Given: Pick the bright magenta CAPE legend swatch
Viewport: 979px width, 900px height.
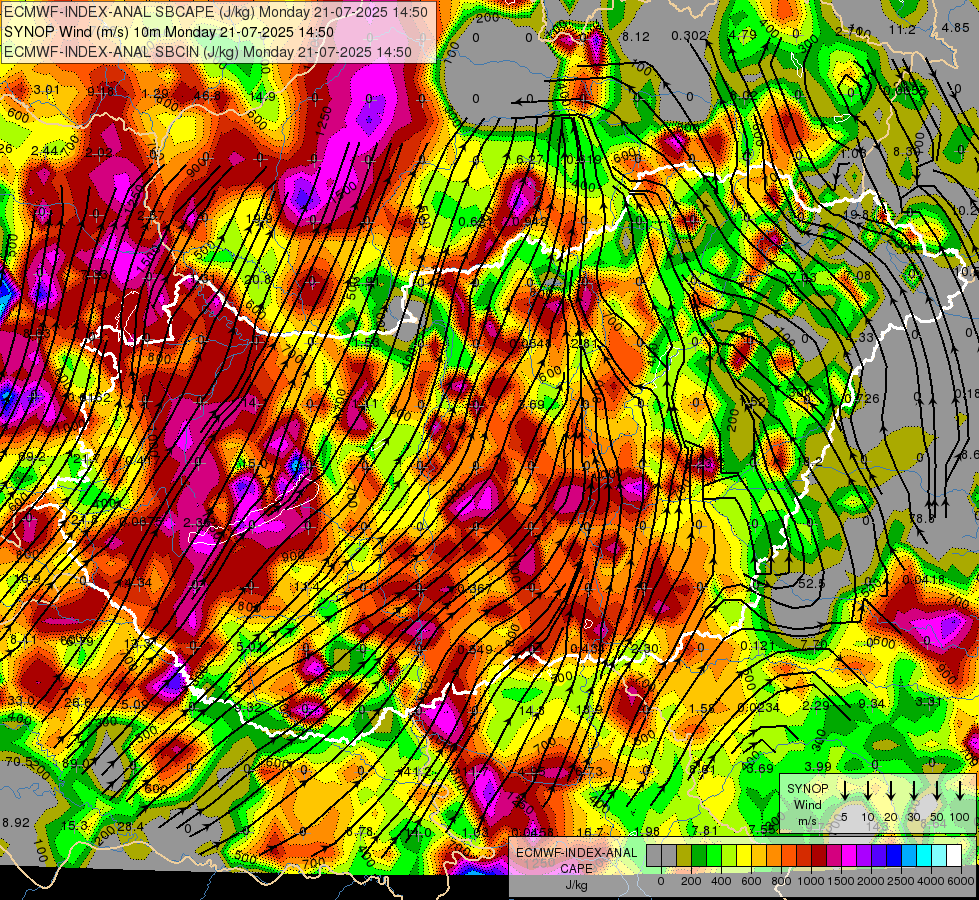Looking at the screenshot, I should tap(849, 855).
